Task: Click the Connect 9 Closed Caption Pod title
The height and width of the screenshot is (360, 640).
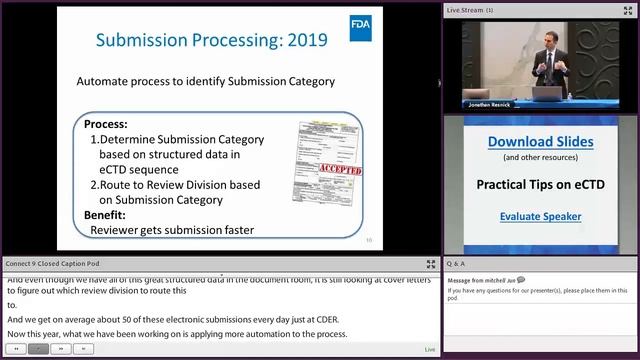Action: click(x=52, y=264)
